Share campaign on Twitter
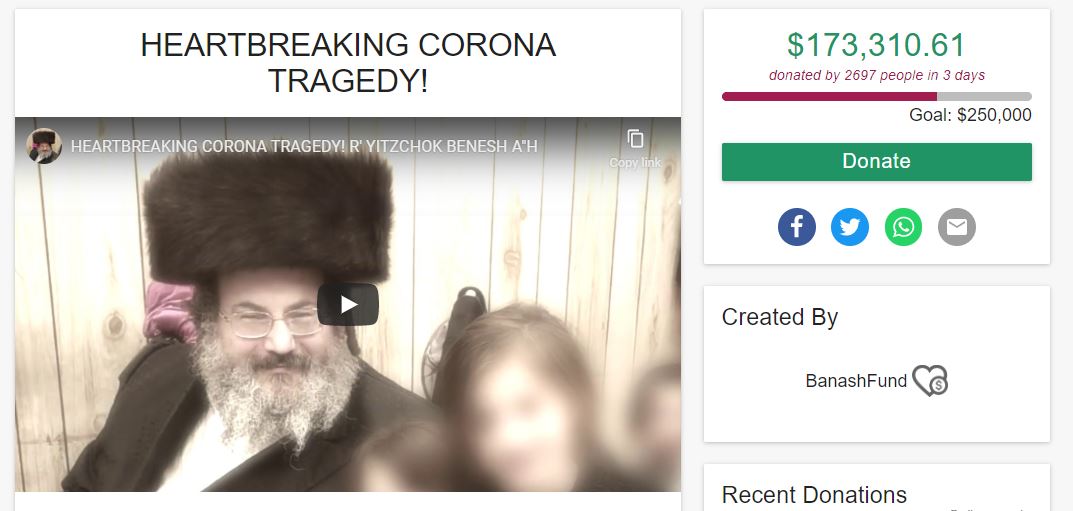 850,227
